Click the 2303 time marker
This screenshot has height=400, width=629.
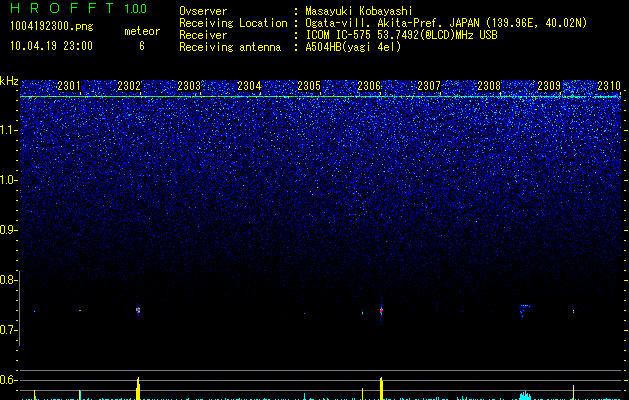point(189,86)
